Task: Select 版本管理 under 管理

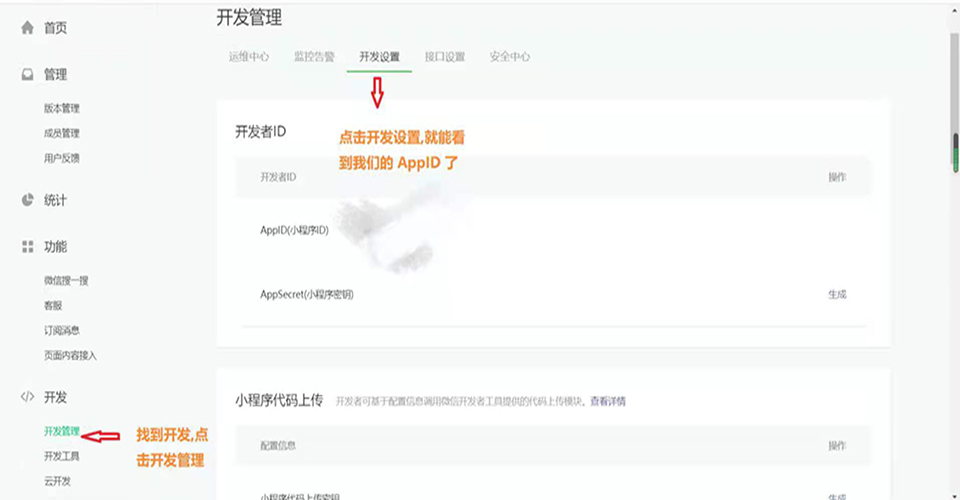Action: pyautogui.click(x=62, y=108)
